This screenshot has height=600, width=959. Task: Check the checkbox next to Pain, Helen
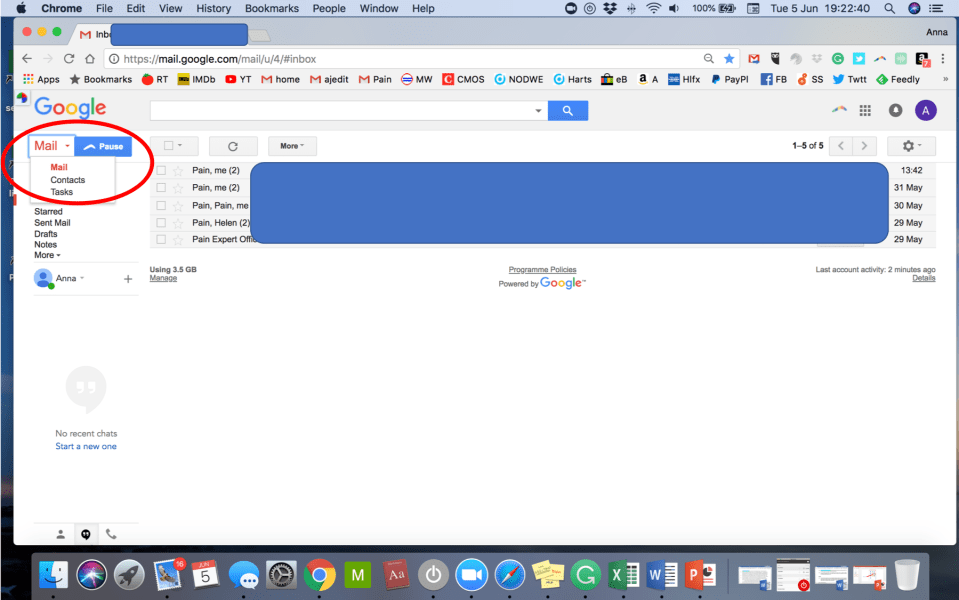click(160, 222)
